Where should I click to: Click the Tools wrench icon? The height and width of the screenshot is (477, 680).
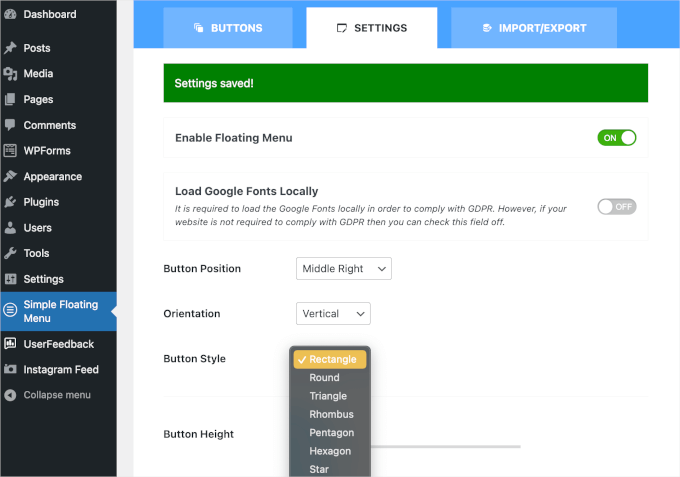[x=10, y=253]
